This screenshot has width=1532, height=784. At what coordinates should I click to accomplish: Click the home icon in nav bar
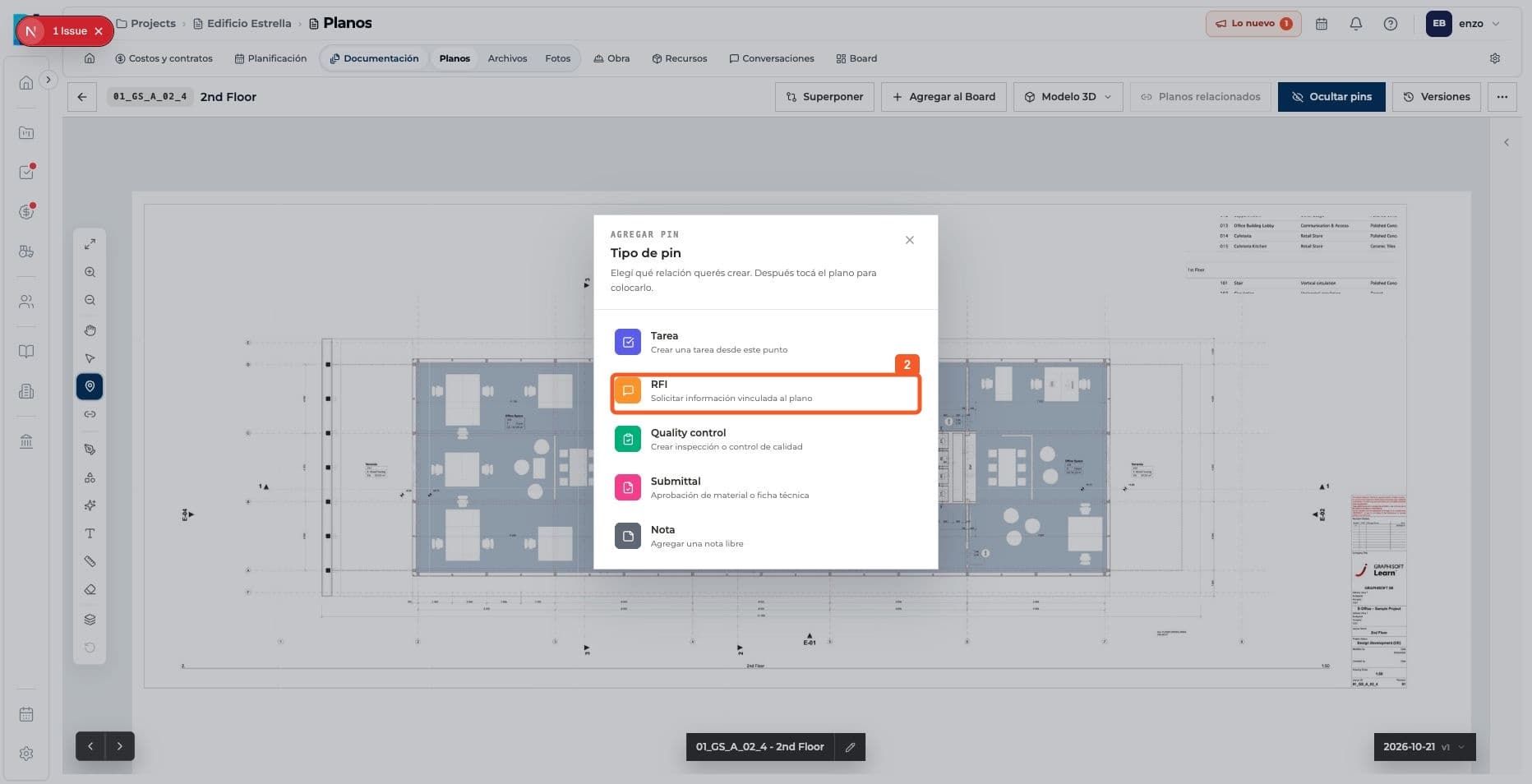(x=90, y=58)
